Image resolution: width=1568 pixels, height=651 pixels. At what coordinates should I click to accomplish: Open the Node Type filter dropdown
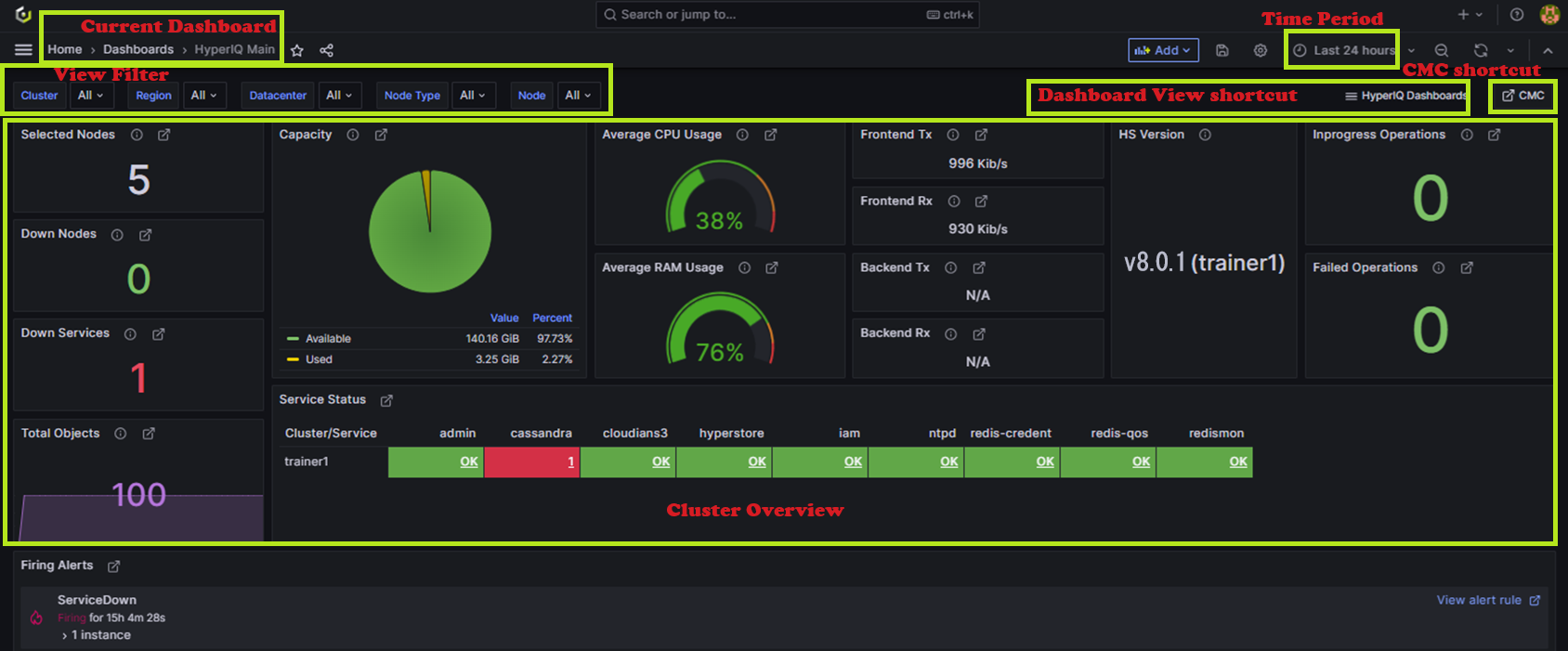tap(473, 96)
